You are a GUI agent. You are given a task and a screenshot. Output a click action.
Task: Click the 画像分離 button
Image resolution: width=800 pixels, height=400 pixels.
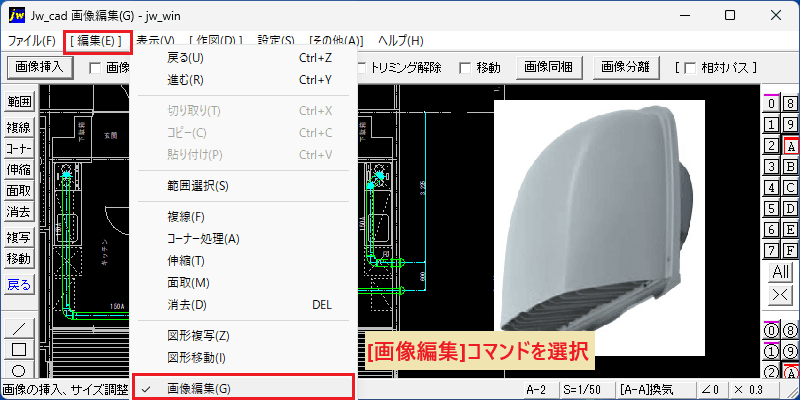pyautogui.click(x=626, y=67)
